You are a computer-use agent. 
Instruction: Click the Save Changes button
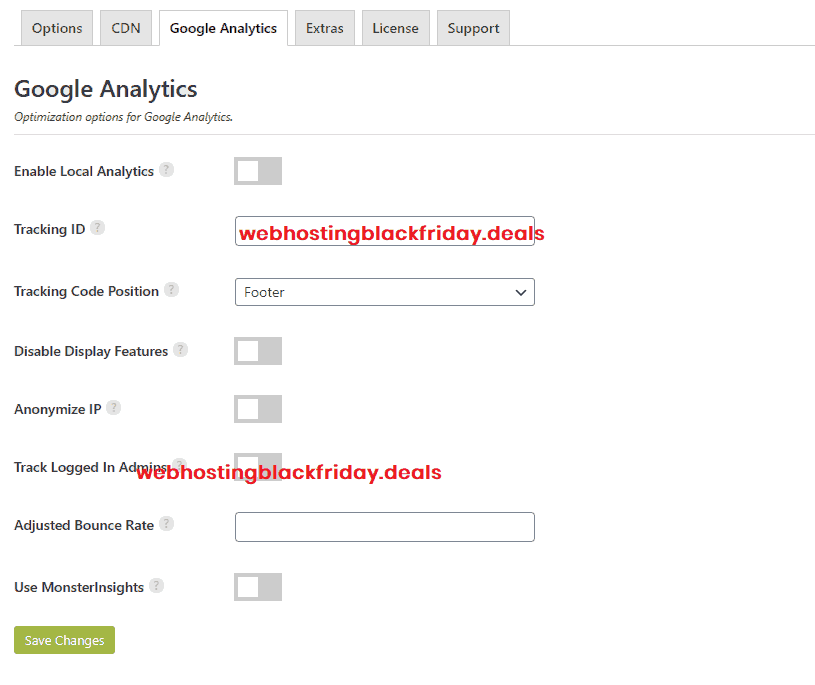pos(64,640)
